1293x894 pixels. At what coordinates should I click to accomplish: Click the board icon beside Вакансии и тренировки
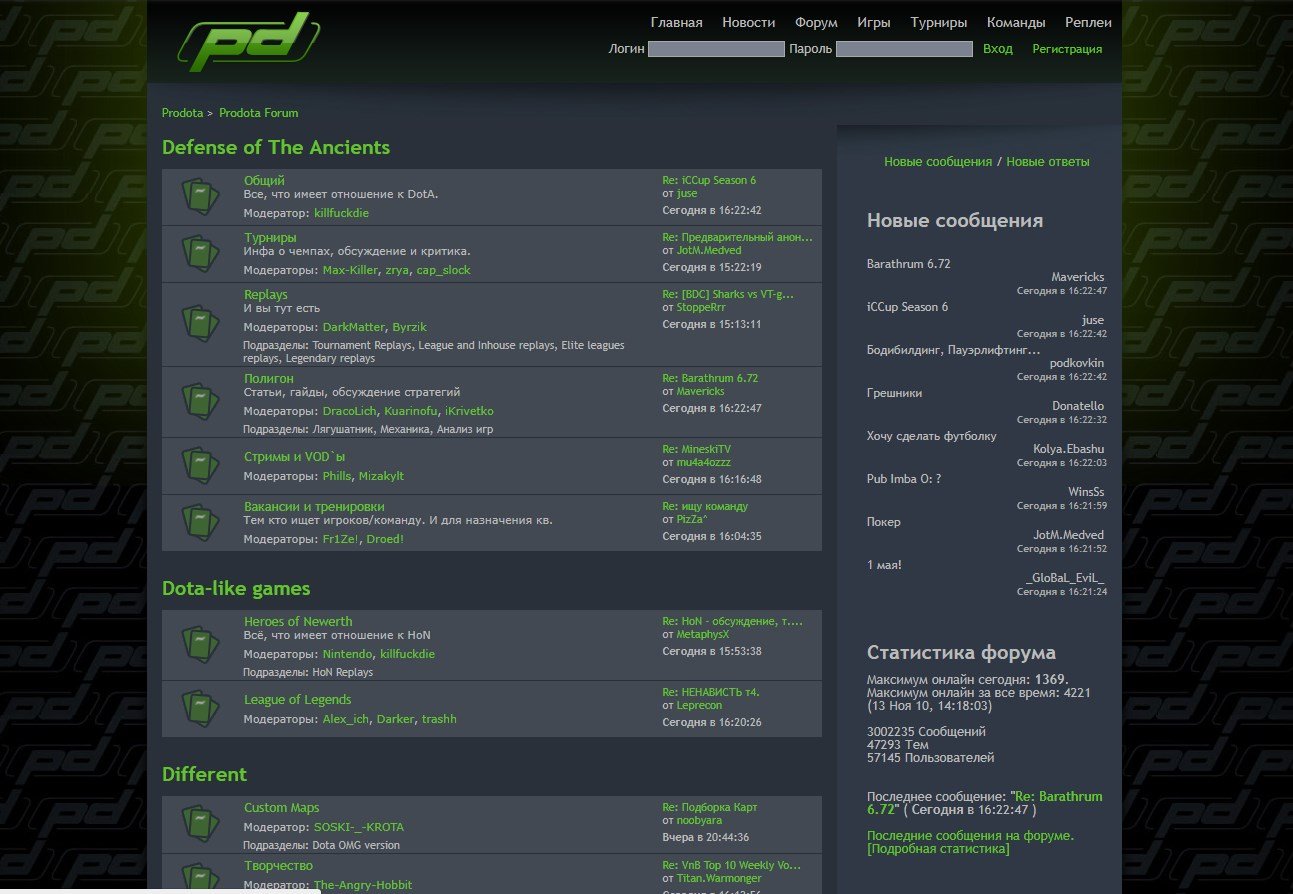(x=201, y=522)
